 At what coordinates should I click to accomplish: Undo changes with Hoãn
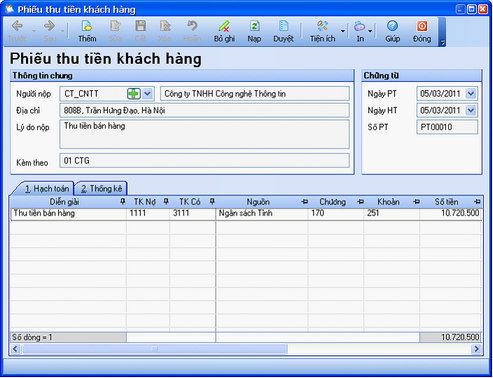pos(192,31)
